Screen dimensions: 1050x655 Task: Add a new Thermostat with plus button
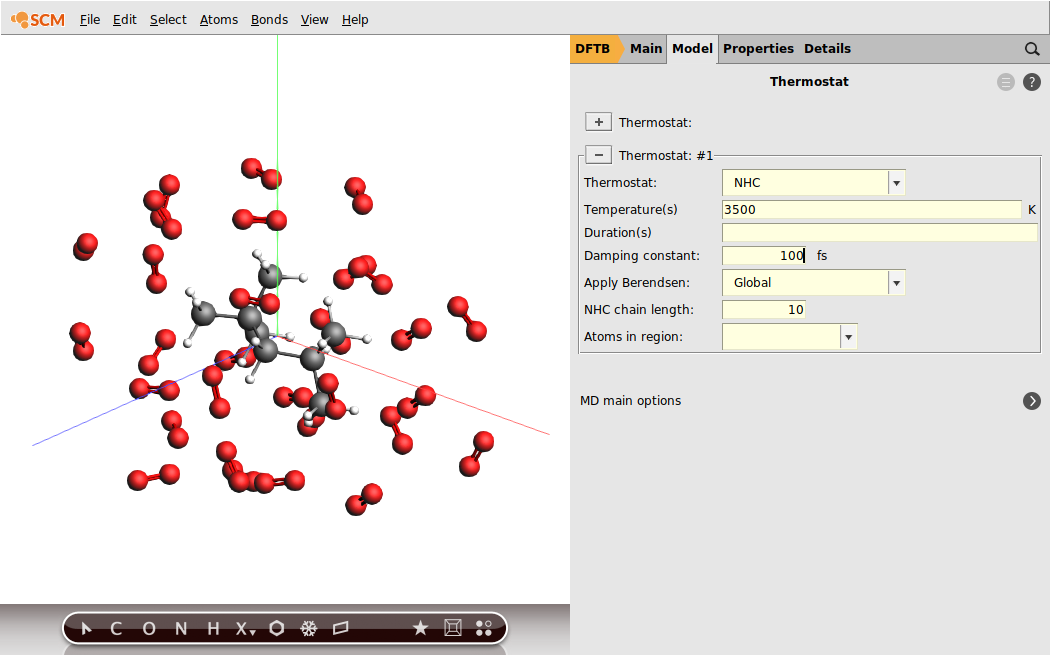pos(599,122)
